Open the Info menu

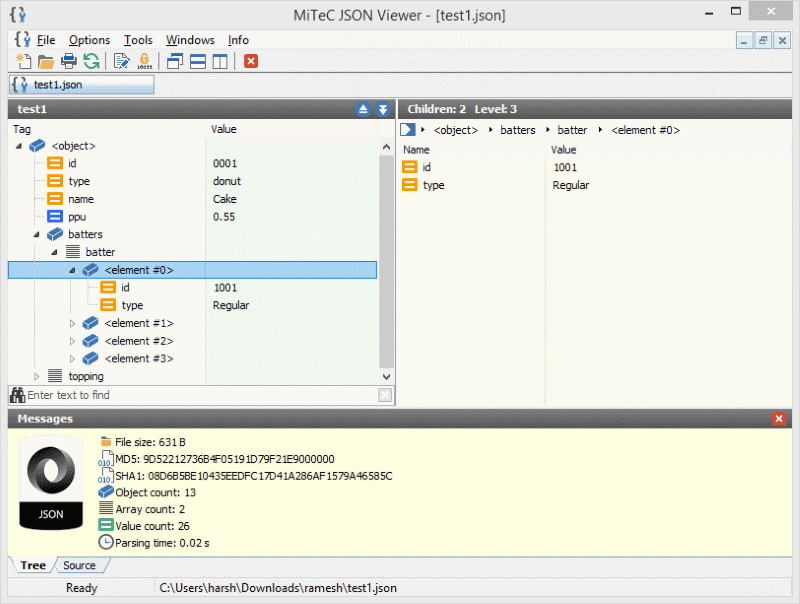[x=238, y=40]
